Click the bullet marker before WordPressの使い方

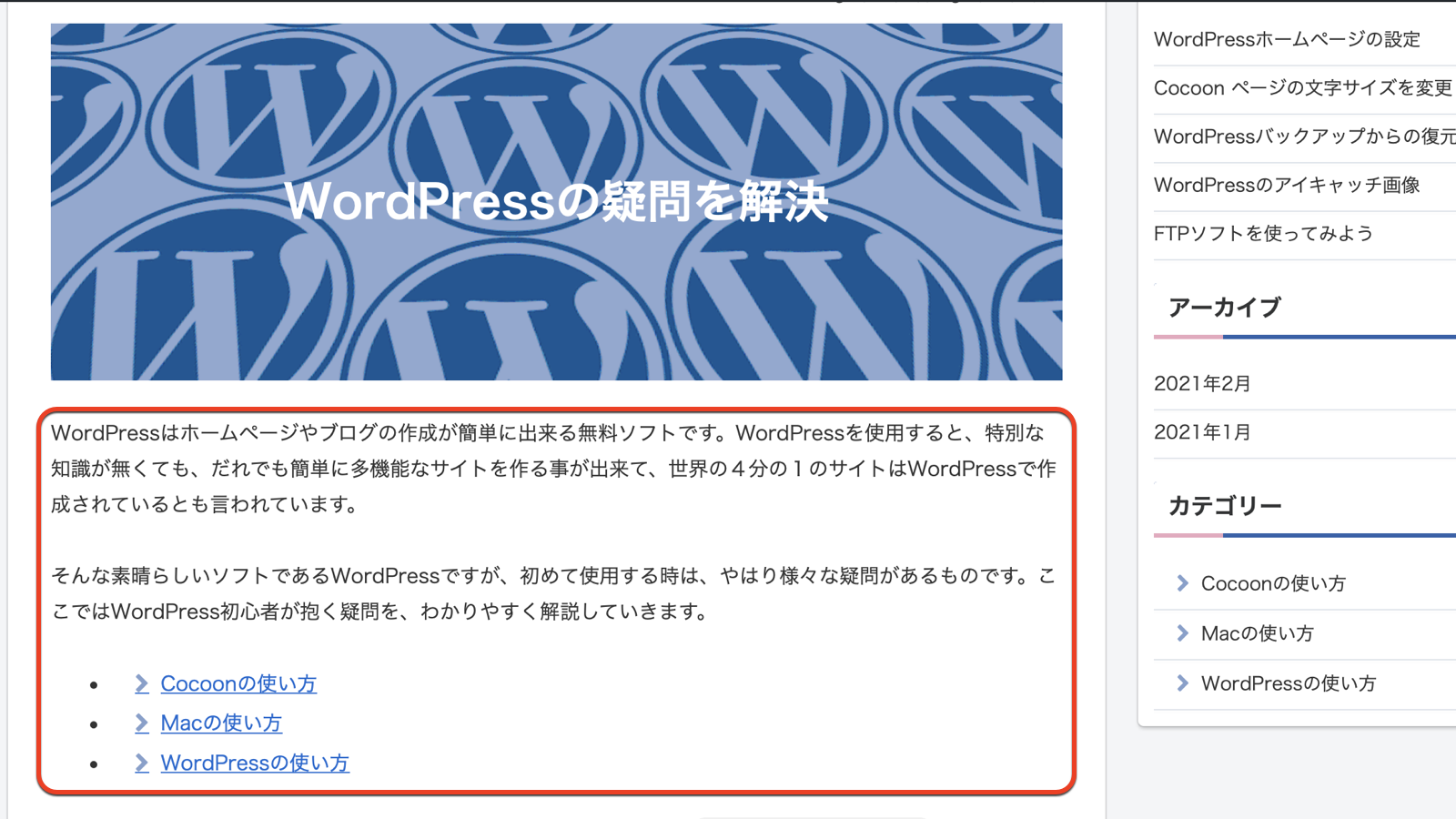(x=96, y=763)
